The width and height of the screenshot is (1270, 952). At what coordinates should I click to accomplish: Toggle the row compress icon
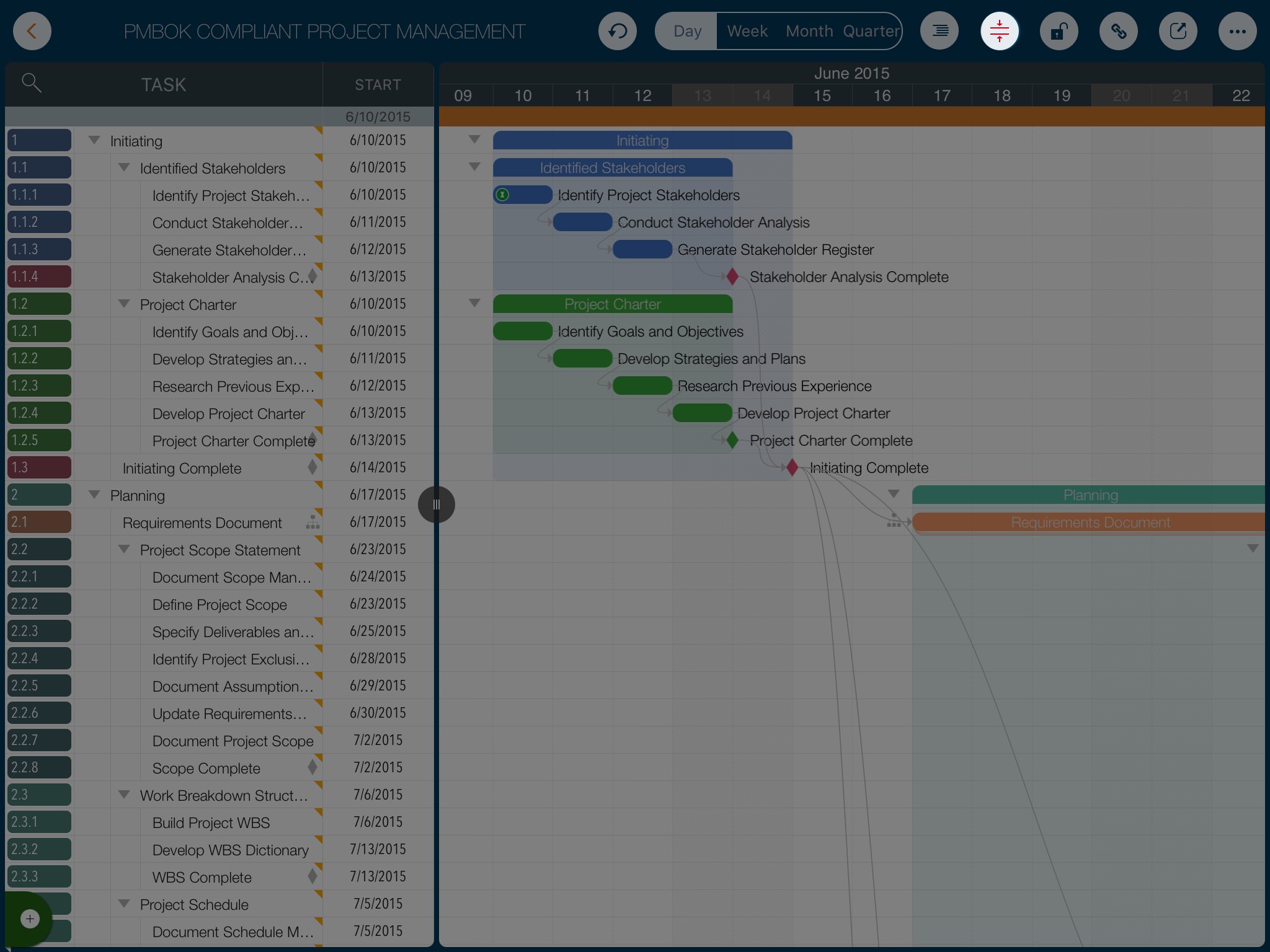999,31
